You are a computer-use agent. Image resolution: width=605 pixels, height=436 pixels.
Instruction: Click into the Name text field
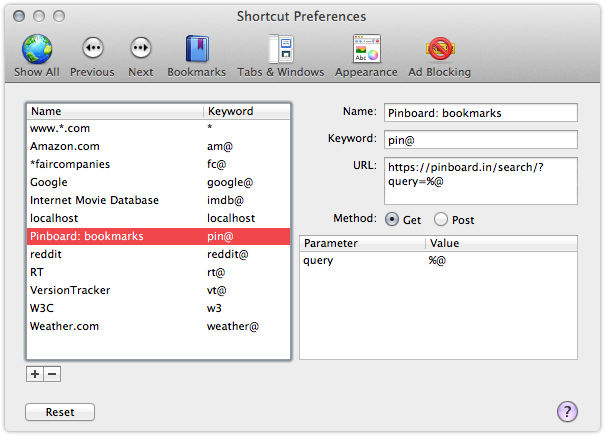[480, 113]
